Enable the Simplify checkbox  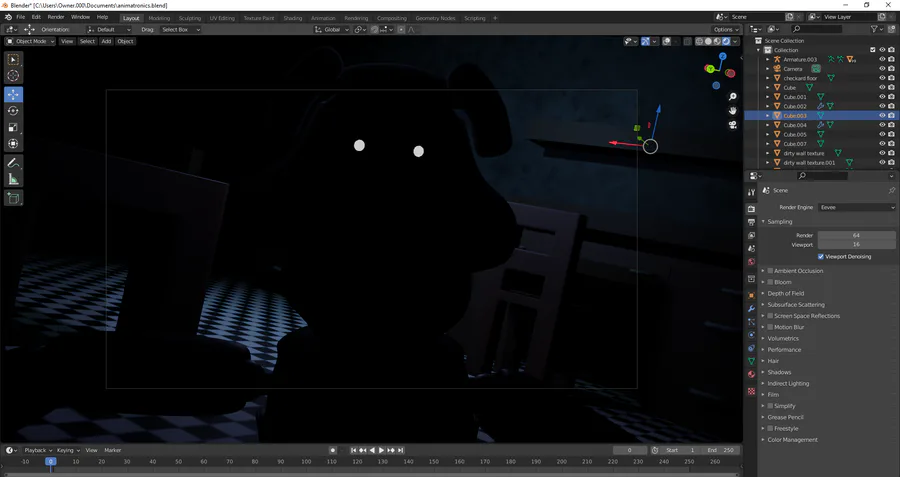[770, 406]
